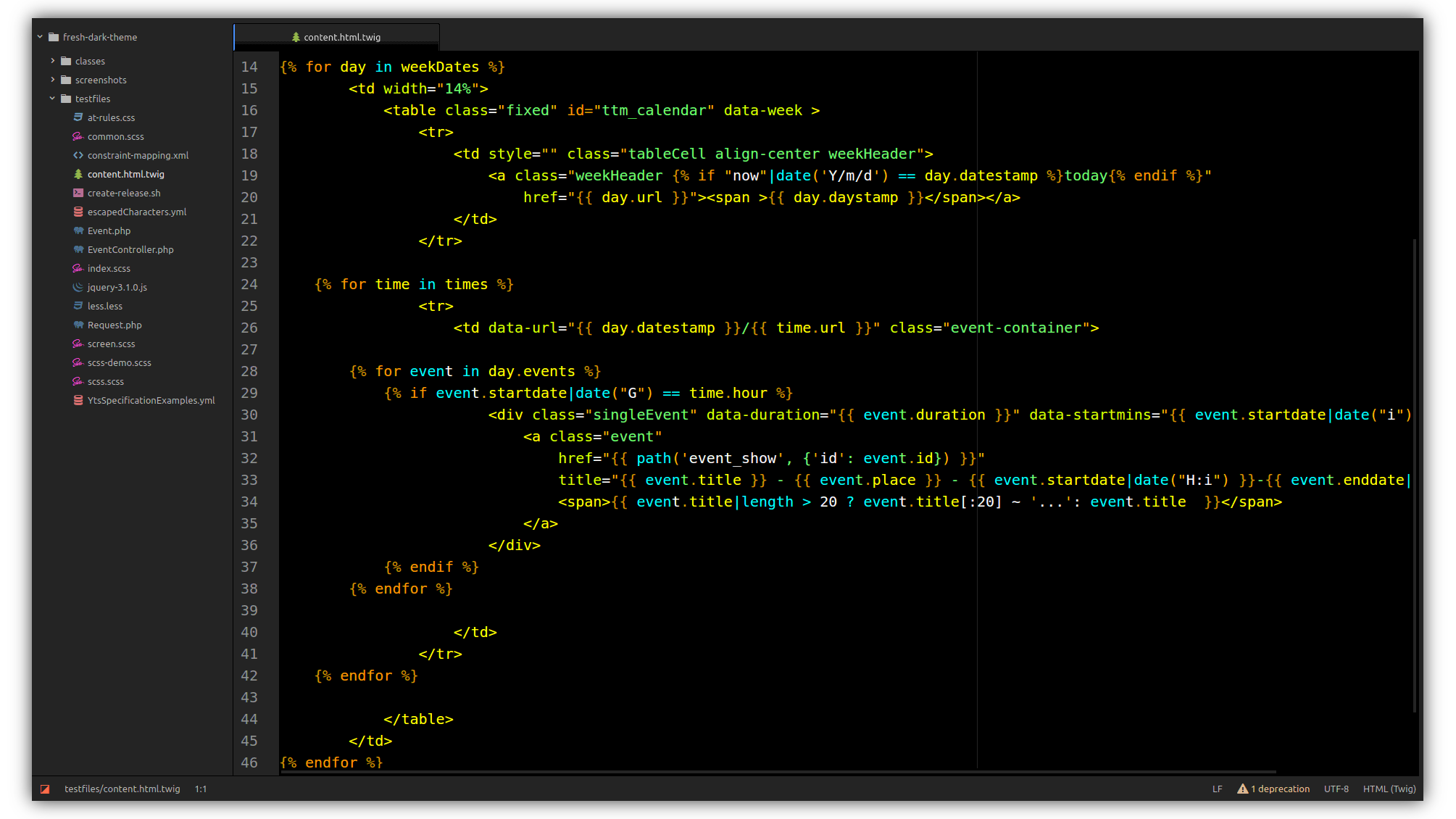The height and width of the screenshot is (819, 1456).
Task: Change the LF line ending setting
Action: click(x=1217, y=789)
